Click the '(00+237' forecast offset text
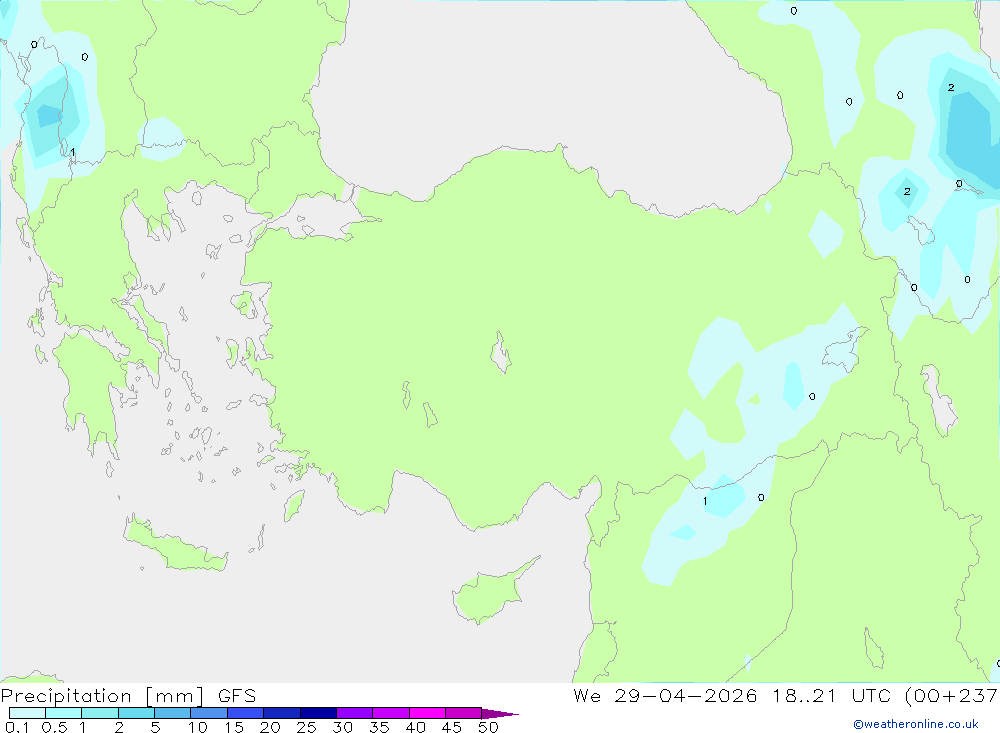 tap(951, 696)
